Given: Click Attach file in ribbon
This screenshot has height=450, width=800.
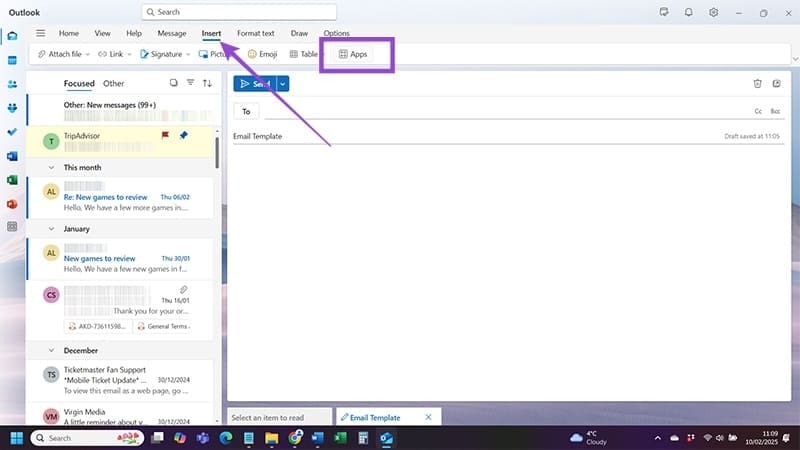Looking at the screenshot, I should tap(60, 54).
